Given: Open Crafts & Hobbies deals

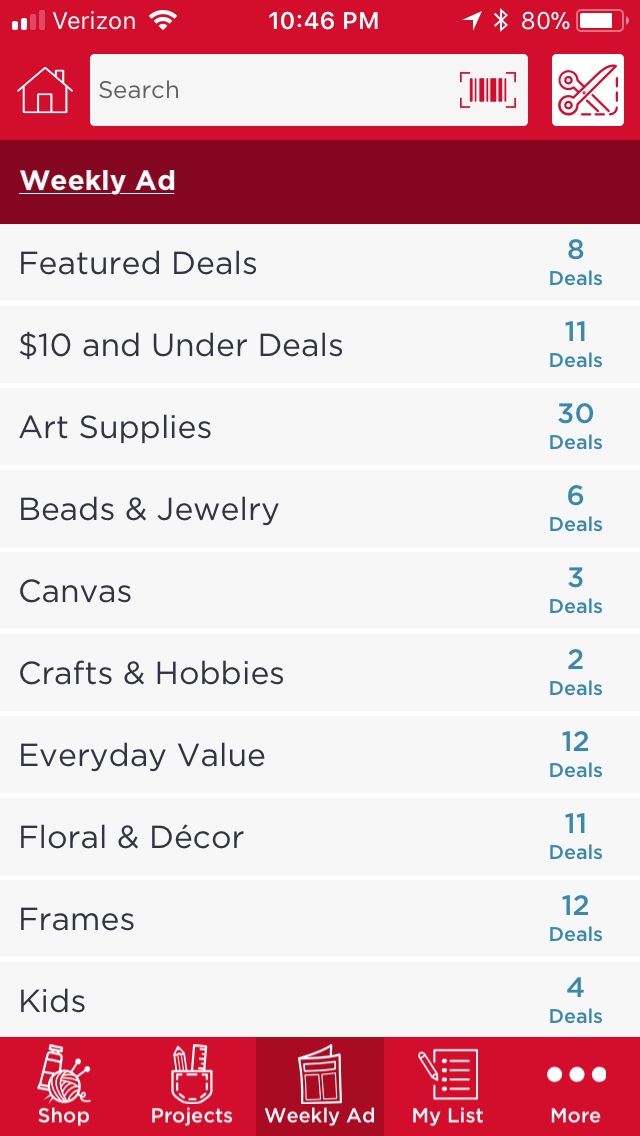Looking at the screenshot, I should (151, 673).
